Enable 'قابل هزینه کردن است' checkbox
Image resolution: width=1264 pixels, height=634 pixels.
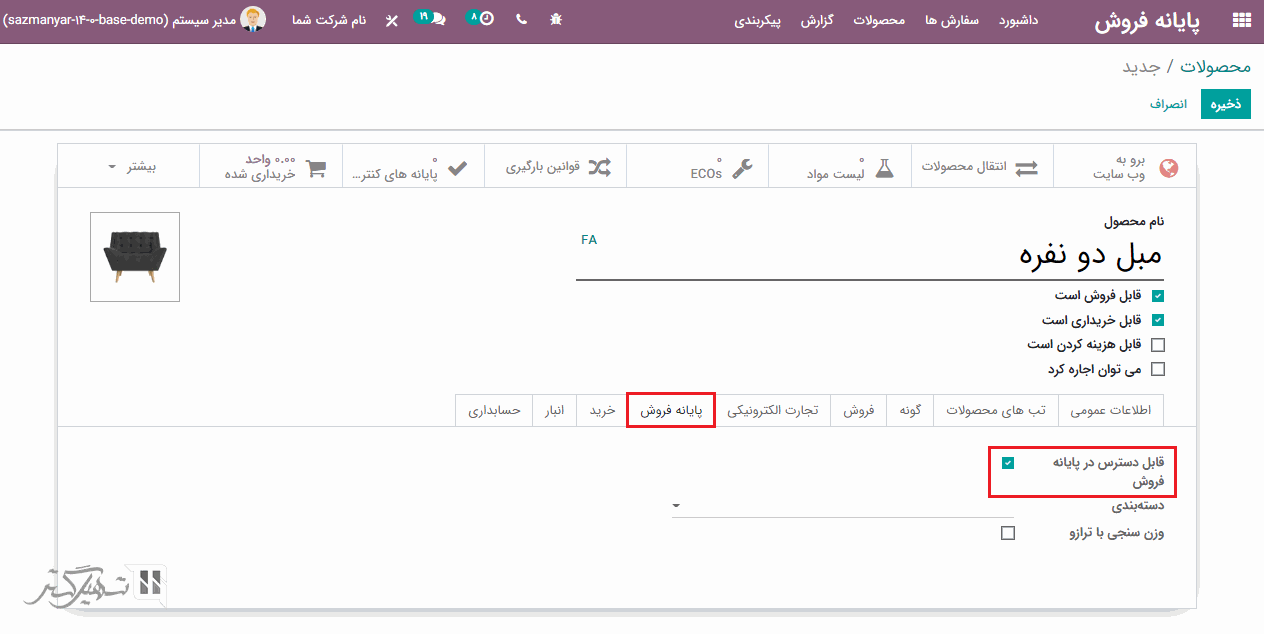[1158, 345]
